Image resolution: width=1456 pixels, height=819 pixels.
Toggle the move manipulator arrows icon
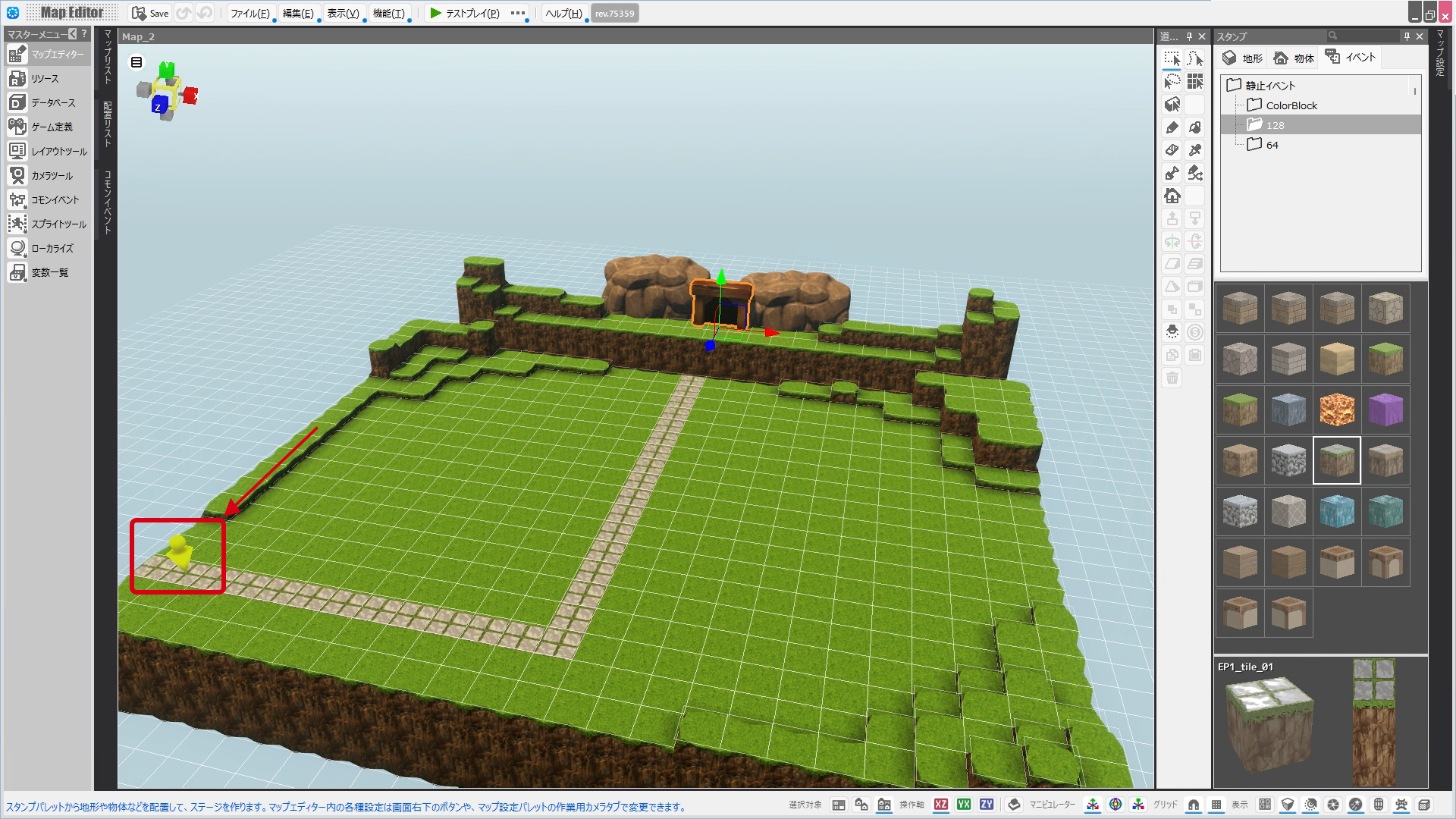[1093, 805]
